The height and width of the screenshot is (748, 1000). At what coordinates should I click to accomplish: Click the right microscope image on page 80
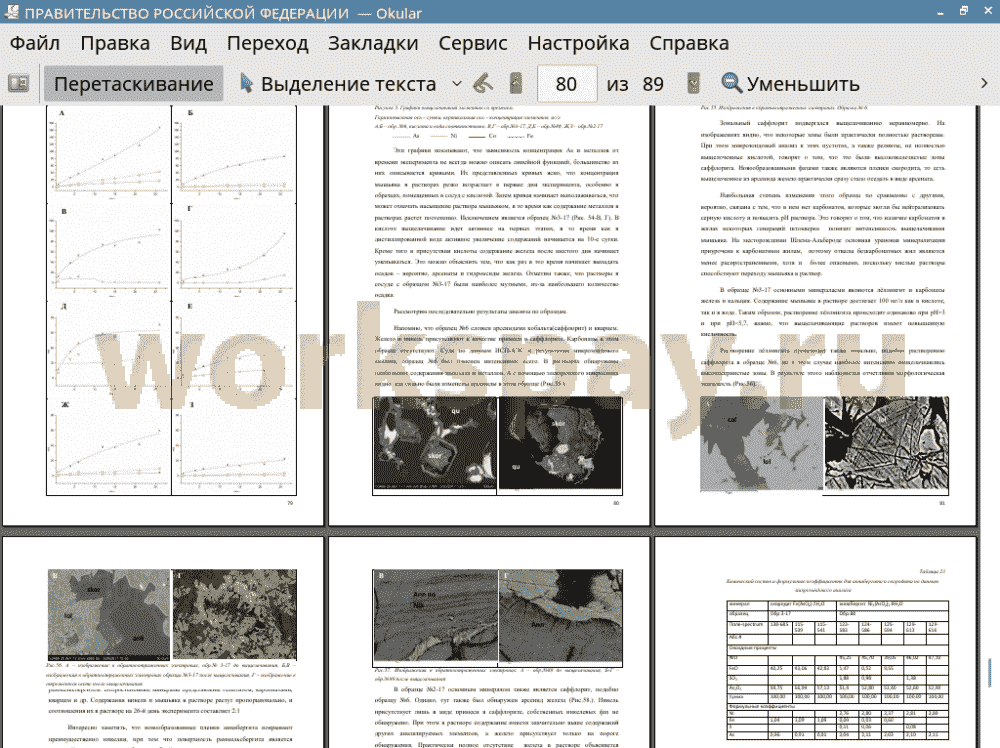coord(560,444)
